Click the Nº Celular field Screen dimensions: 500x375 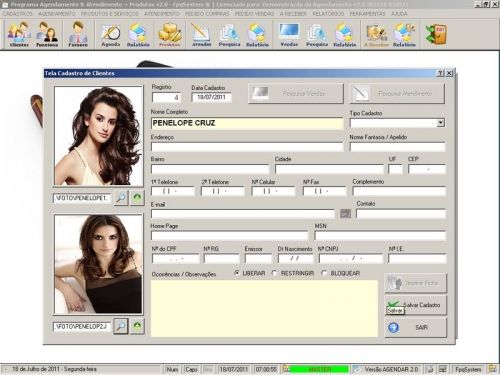pos(274,191)
